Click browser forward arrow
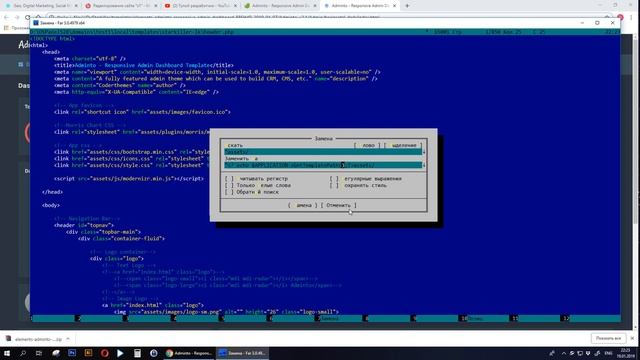 point(17,17)
